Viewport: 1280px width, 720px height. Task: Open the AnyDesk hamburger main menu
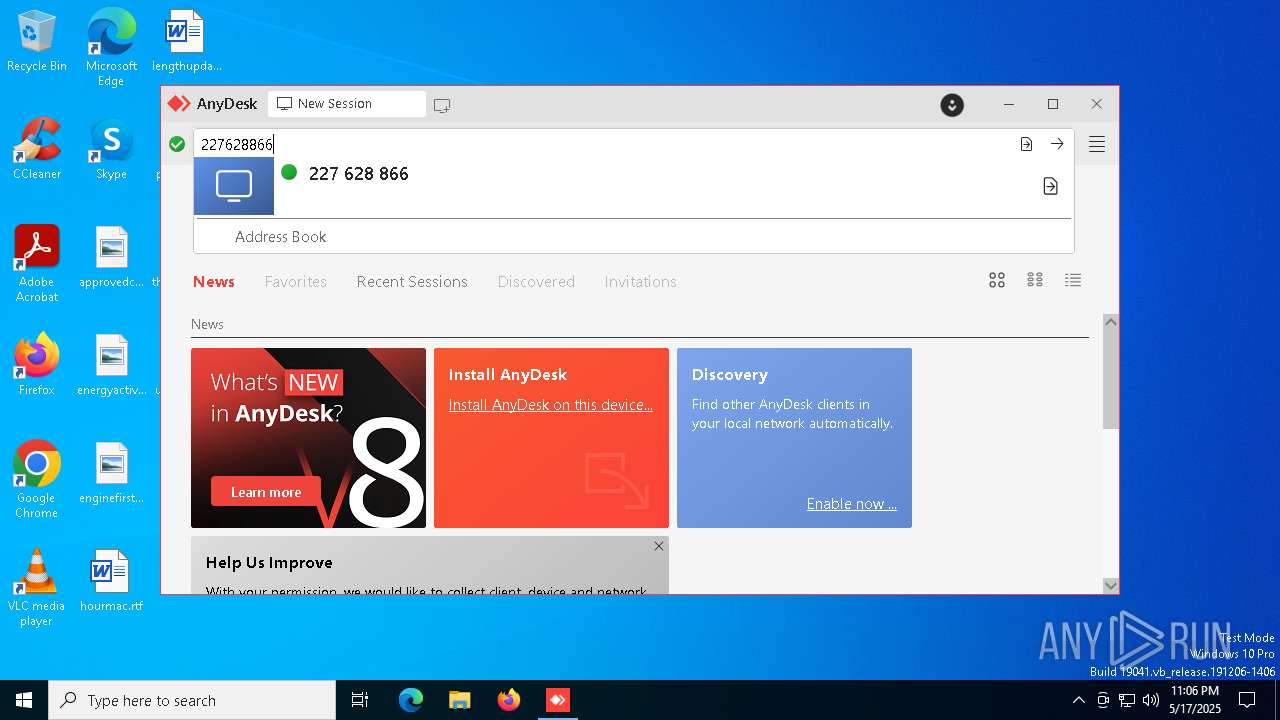[x=1097, y=144]
